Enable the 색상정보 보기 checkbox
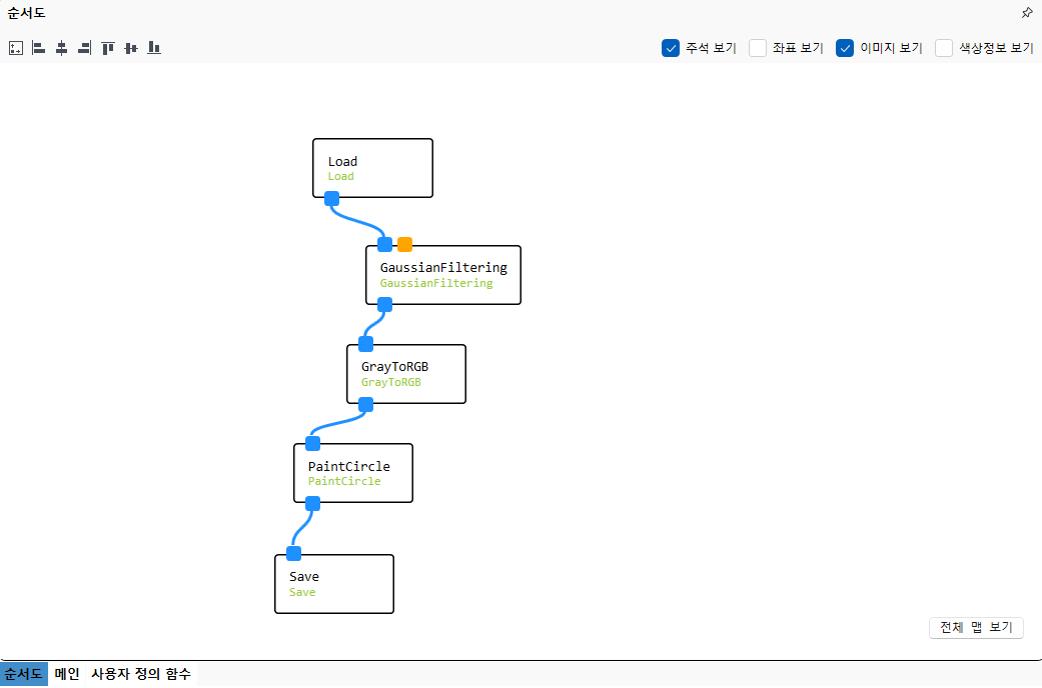1042x688 pixels. coord(944,48)
